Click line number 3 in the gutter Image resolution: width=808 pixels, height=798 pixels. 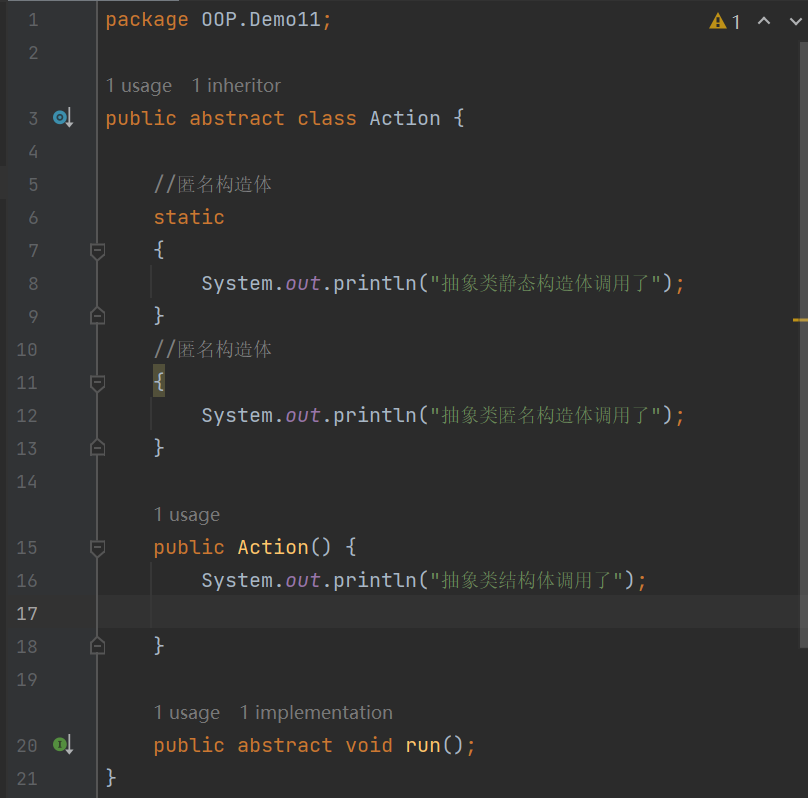[33, 118]
